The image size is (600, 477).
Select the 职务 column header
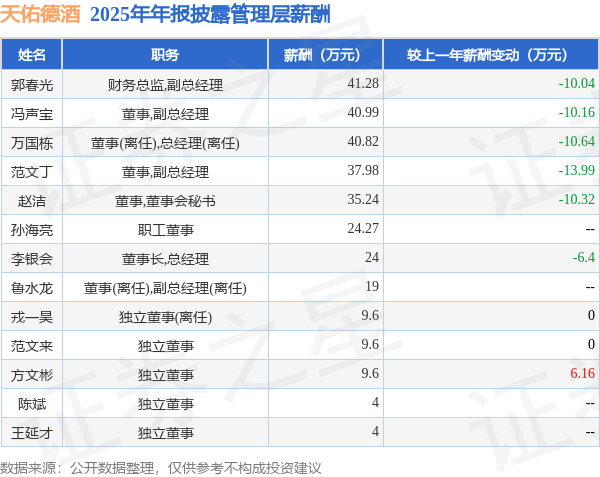(165, 55)
